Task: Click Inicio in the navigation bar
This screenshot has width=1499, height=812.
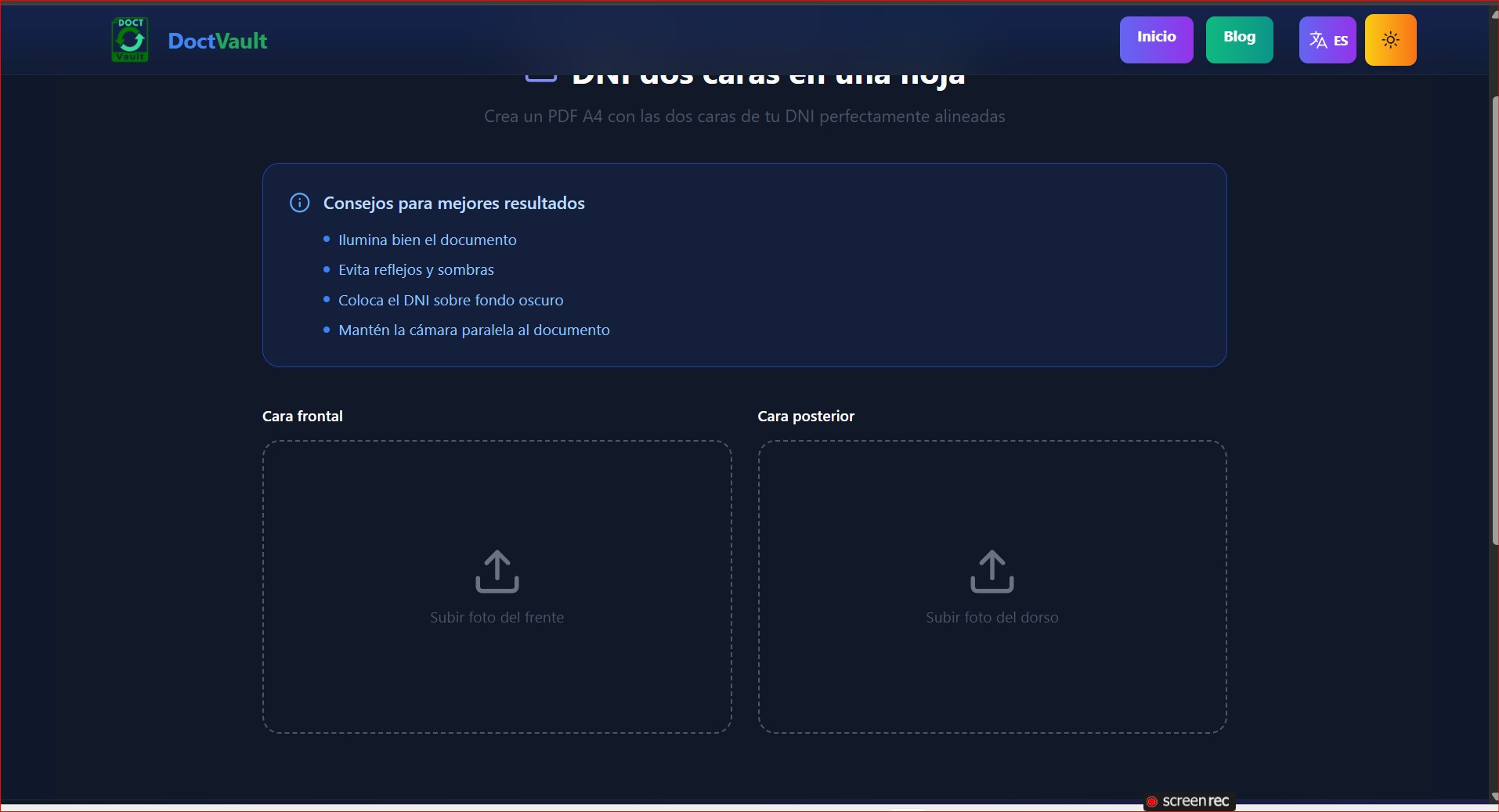Action: tap(1156, 39)
